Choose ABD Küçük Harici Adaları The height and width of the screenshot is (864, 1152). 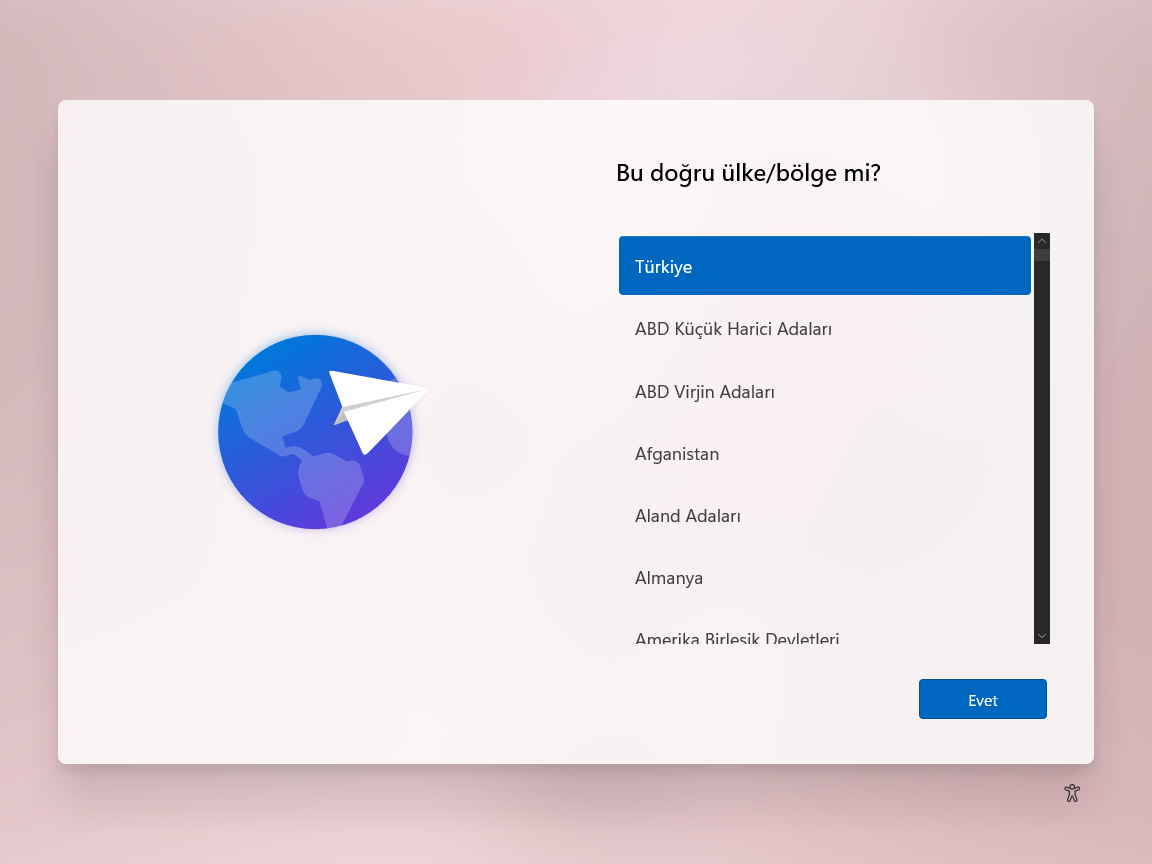824,329
